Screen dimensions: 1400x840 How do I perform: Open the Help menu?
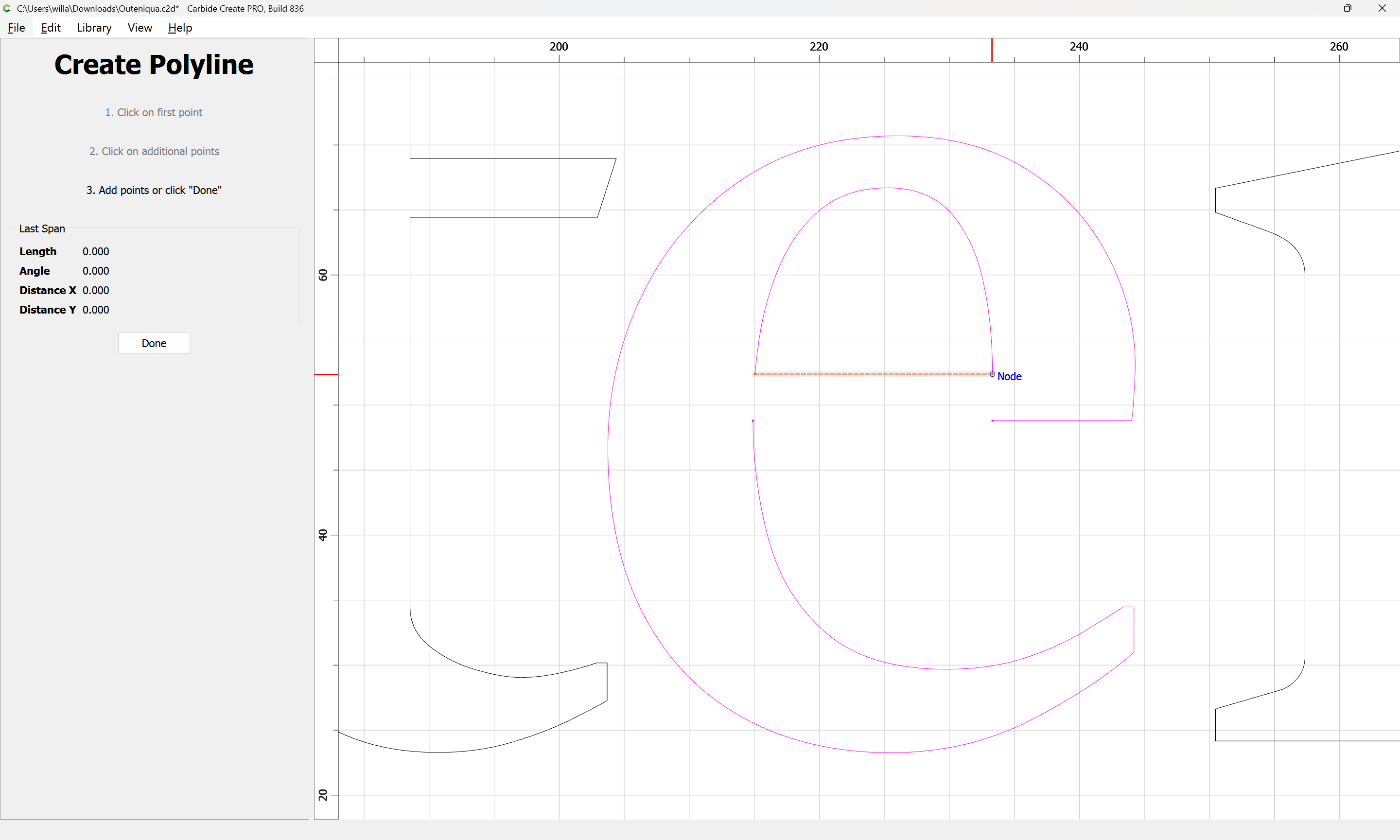(180, 28)
